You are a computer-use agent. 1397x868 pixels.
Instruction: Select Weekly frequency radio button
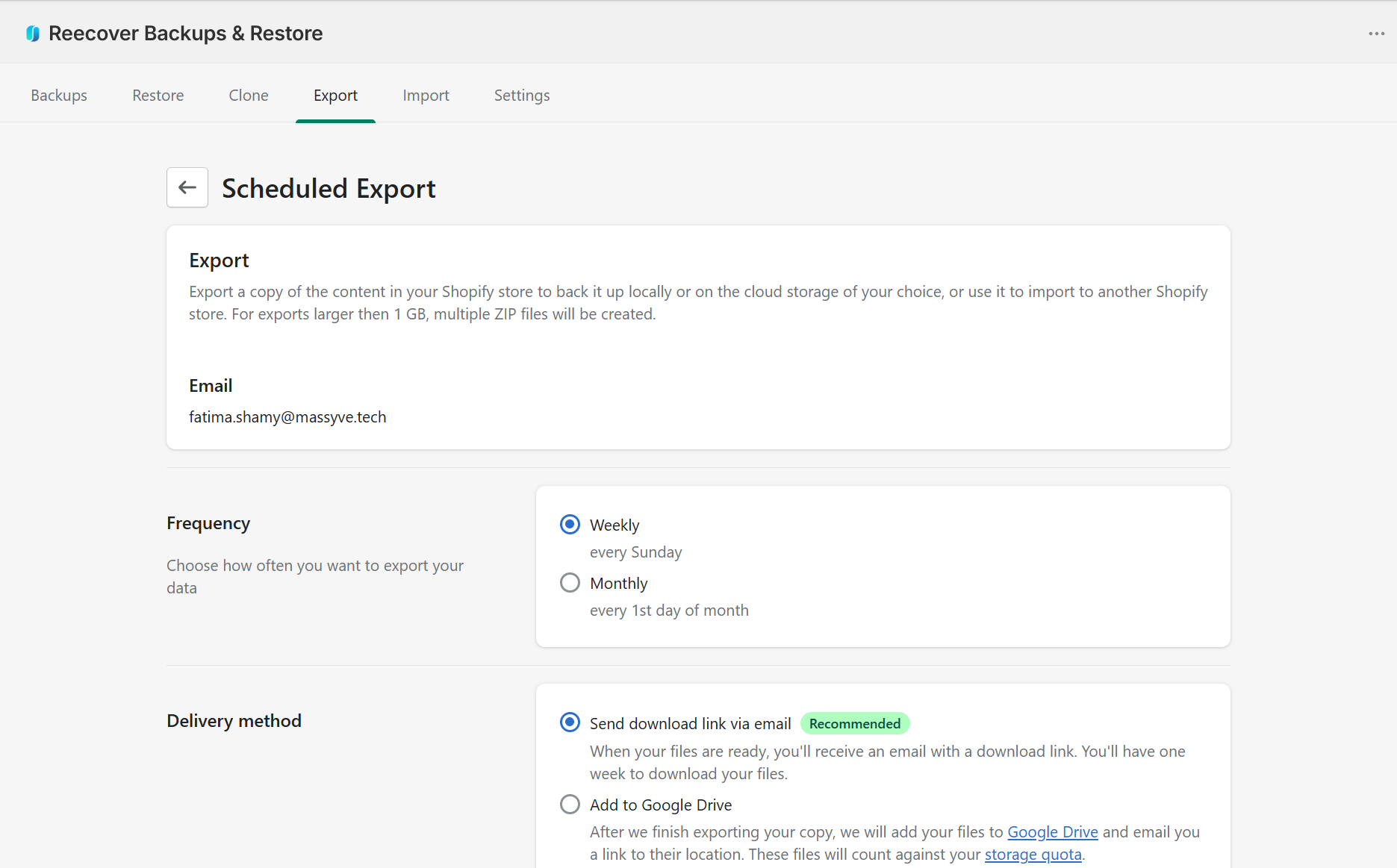[x=570, y=525]
